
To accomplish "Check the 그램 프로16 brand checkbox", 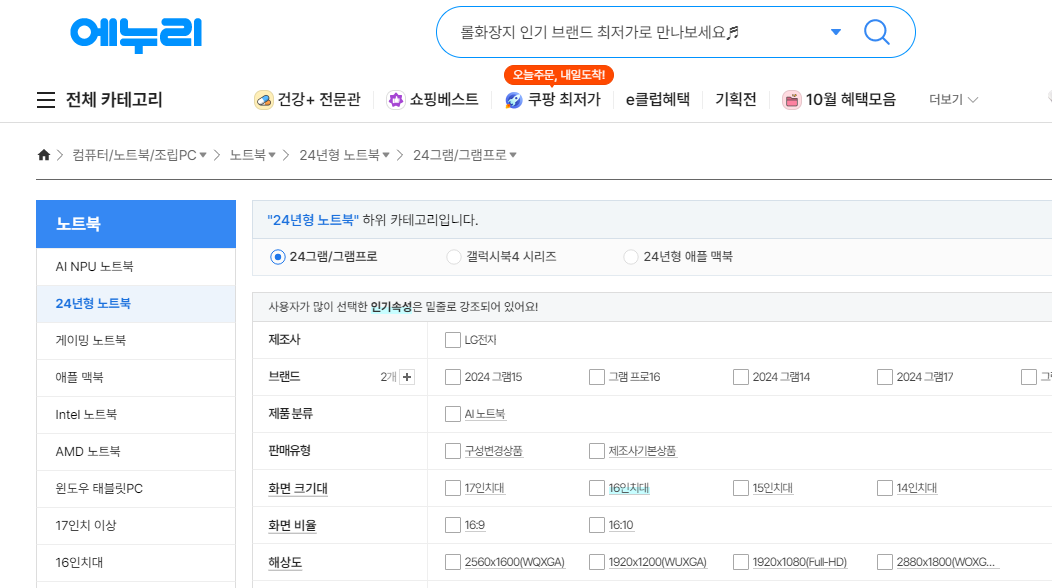I will pyautogui.click(x=596, y=377).
